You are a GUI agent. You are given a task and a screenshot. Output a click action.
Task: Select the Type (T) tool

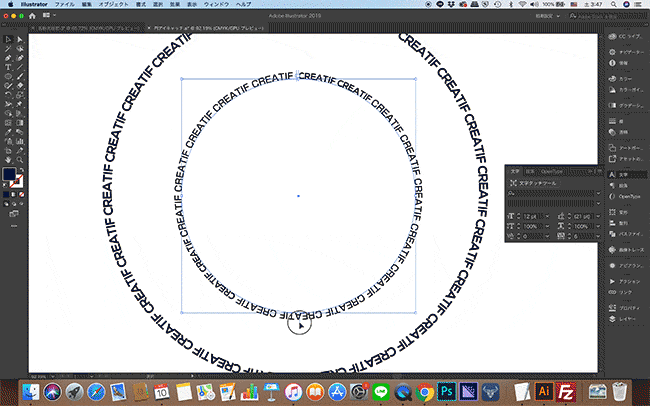click(8, 67)
